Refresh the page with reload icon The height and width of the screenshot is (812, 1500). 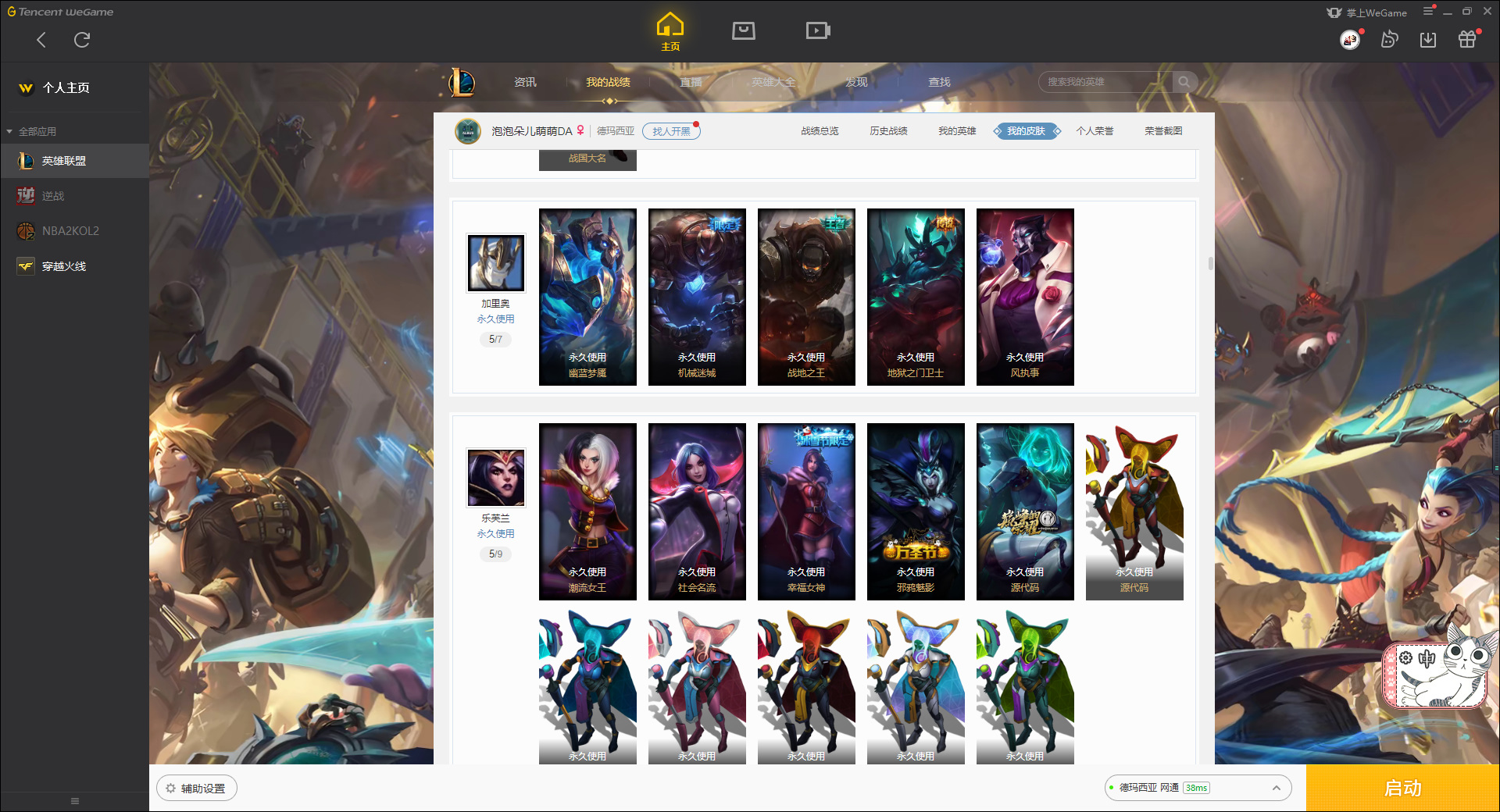pos(82,40)
